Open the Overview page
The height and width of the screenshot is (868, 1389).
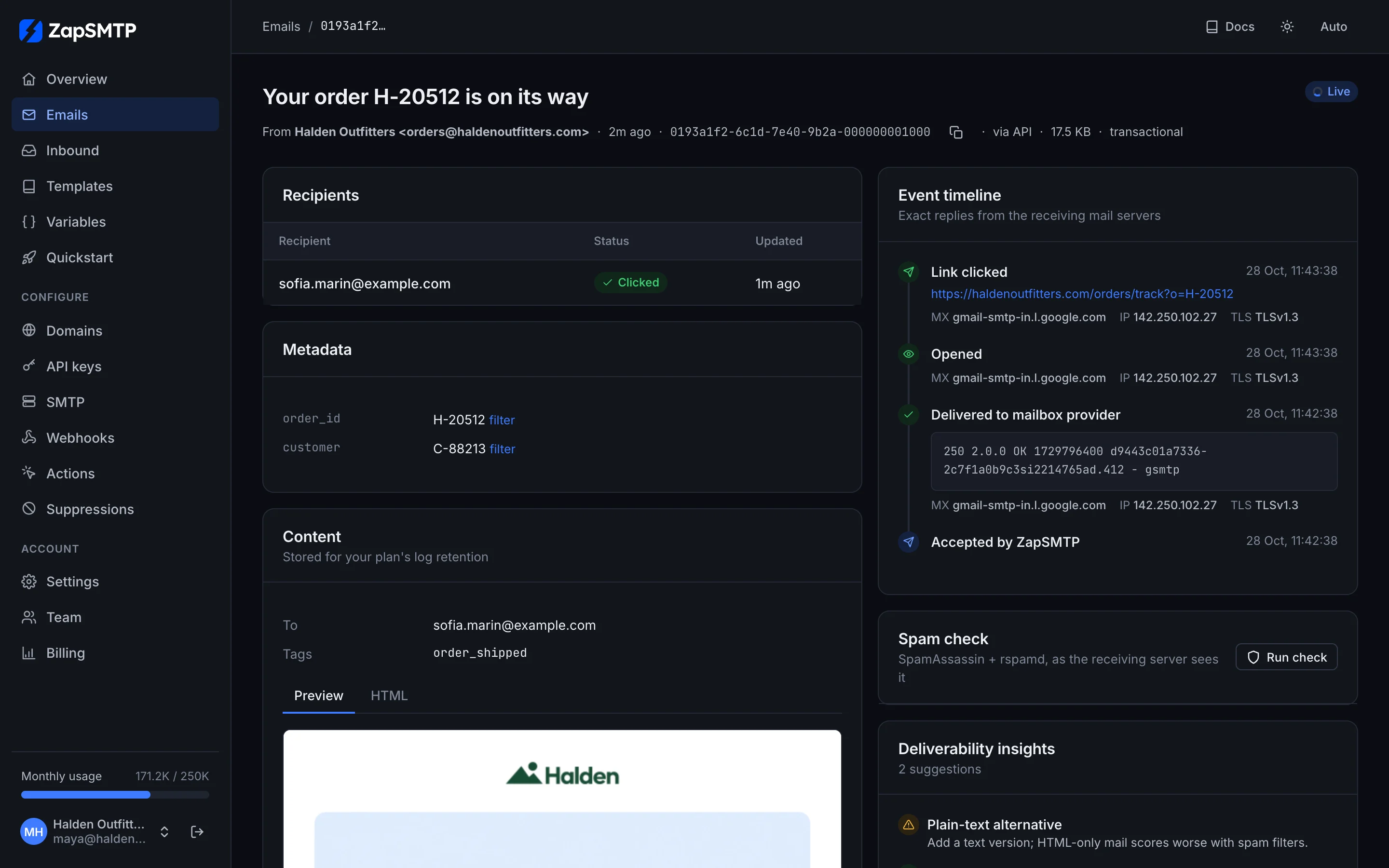(x=115, y=79)
